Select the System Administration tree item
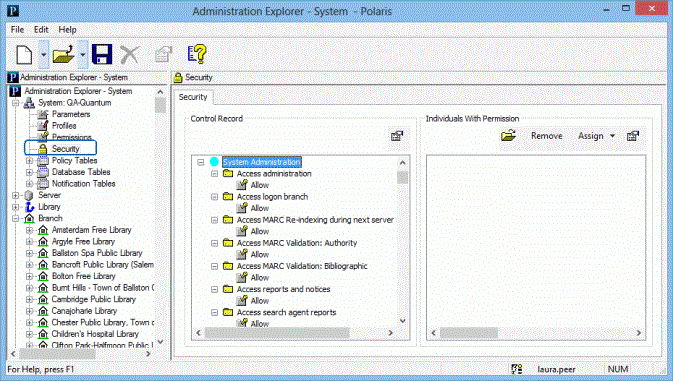This screenshot has height=381, width=673. pyautogui.click(x=261, y=162)
